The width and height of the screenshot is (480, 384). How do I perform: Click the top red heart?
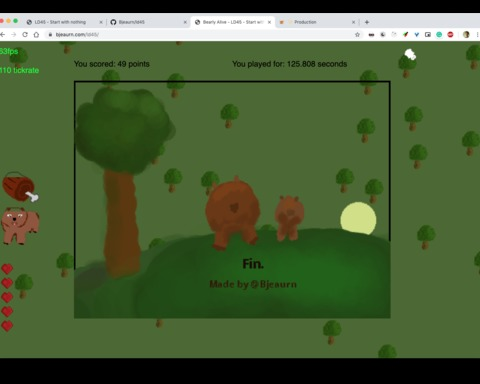pyautogui.click(x=7, y=269)
